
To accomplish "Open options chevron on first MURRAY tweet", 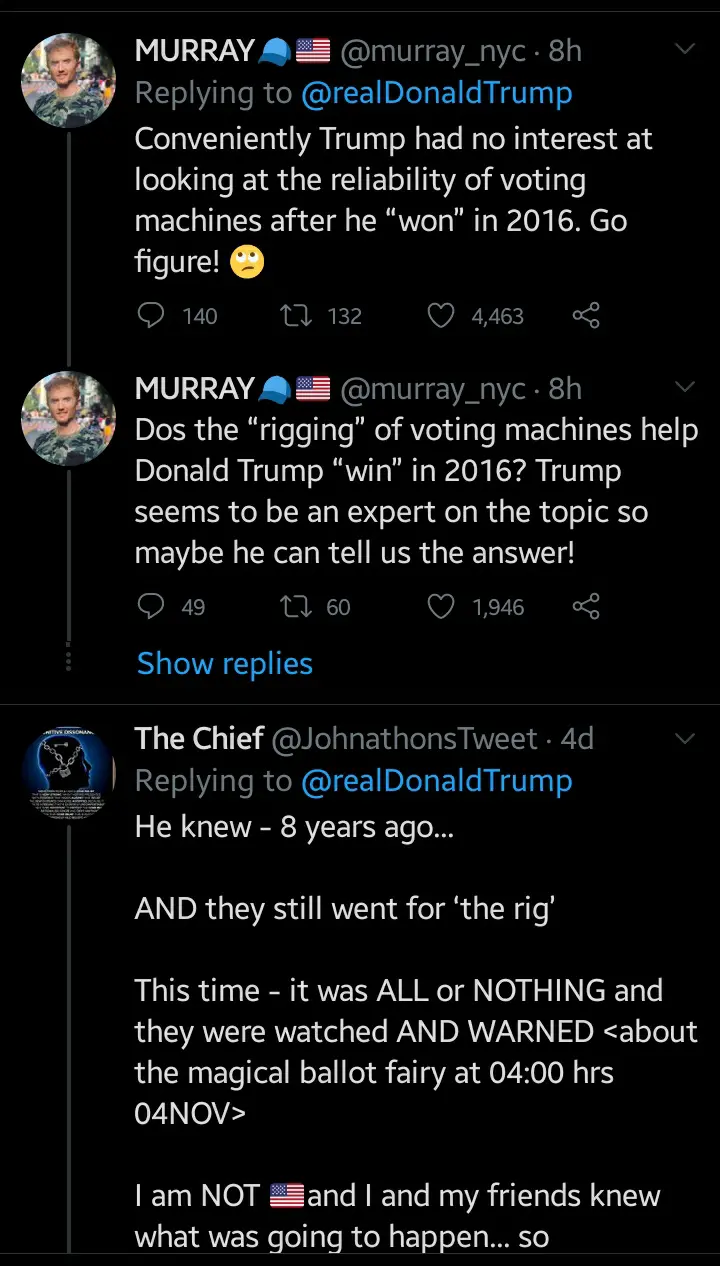I will (x=685, y=49).
